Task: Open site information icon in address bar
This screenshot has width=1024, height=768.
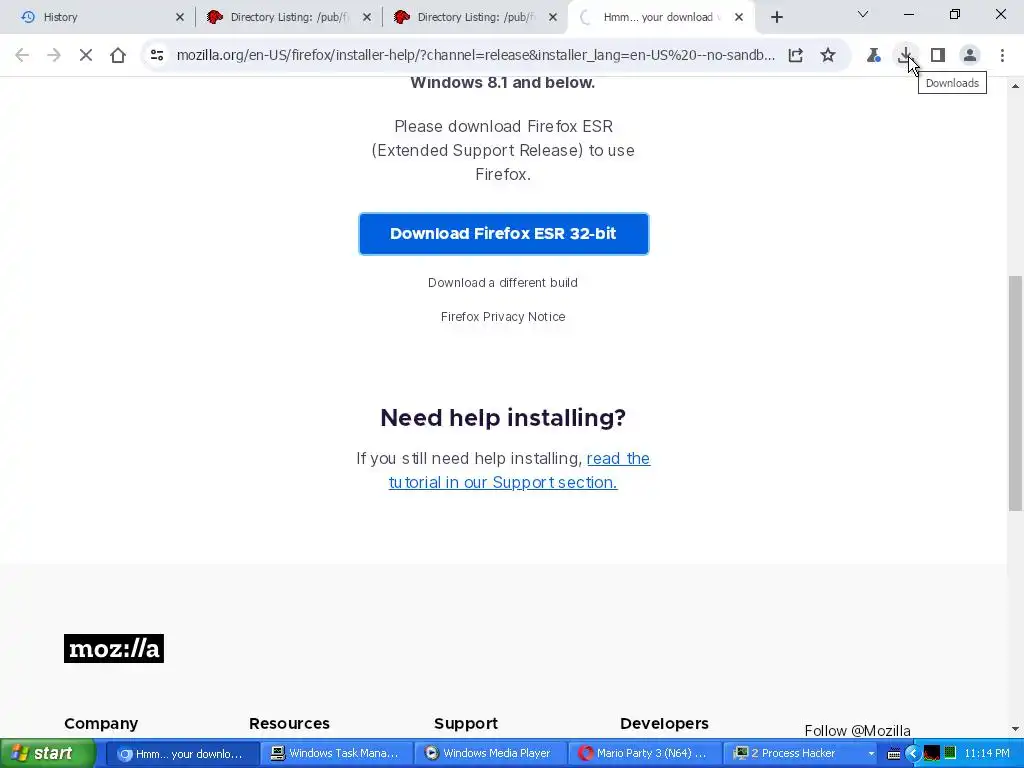Action: [x=157, y=56]
